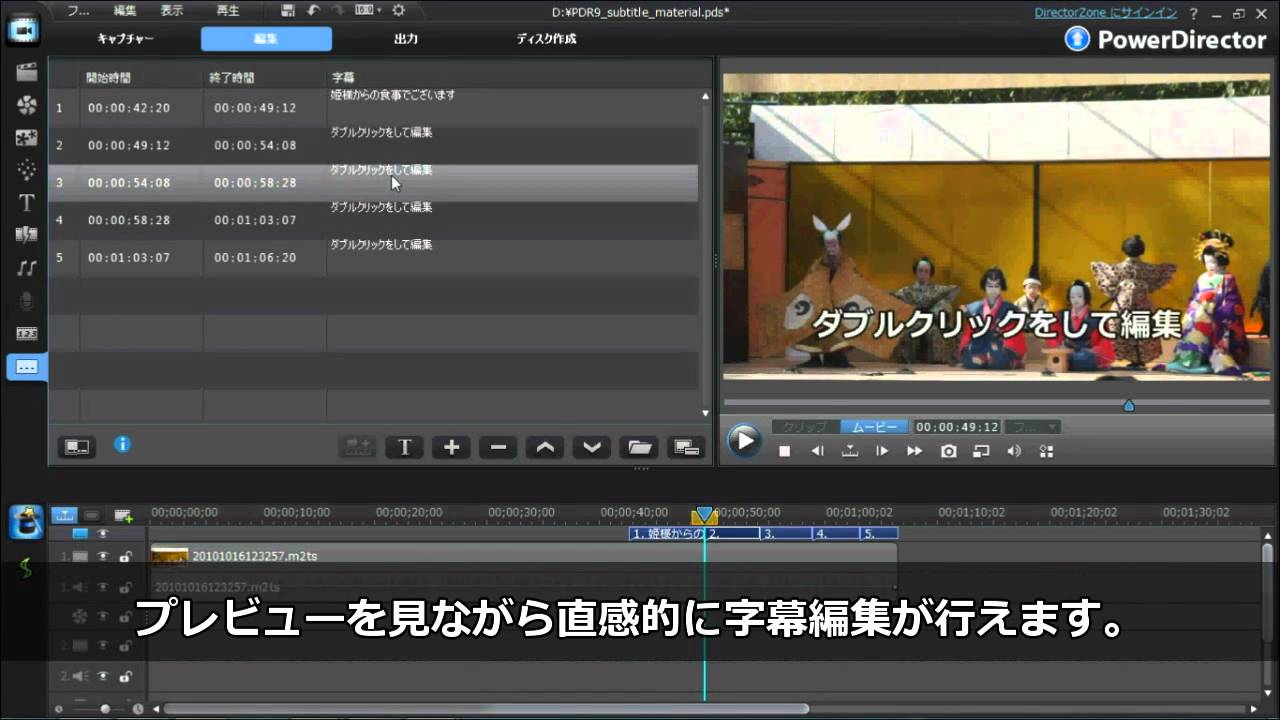1280x720 pixels.
Task: Fast forward the preview
Action: point(914,451)
